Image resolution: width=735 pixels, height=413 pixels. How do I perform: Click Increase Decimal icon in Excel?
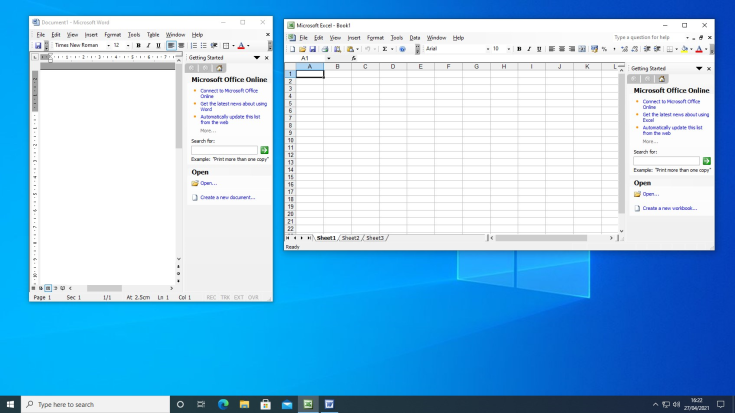coord(624,49)
